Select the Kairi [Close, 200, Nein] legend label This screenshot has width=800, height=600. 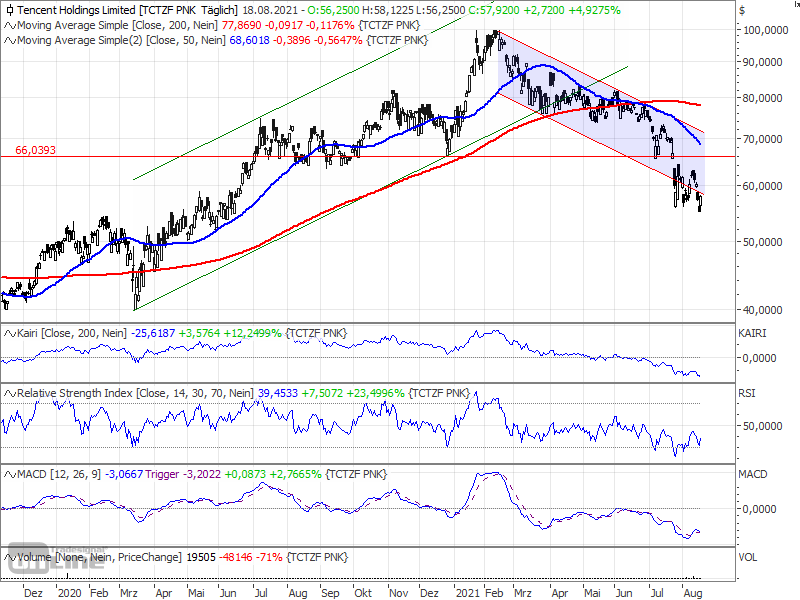click(x=71, y=333)
